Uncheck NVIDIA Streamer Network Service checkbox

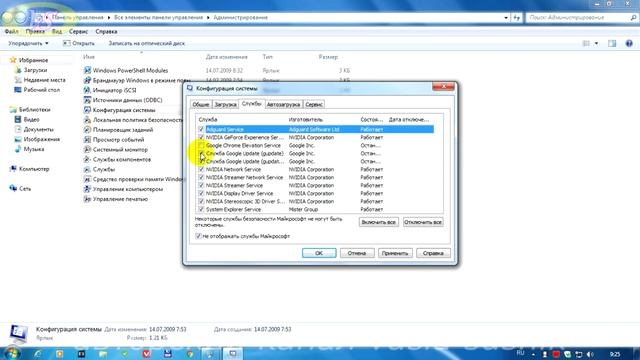[201, 178]
